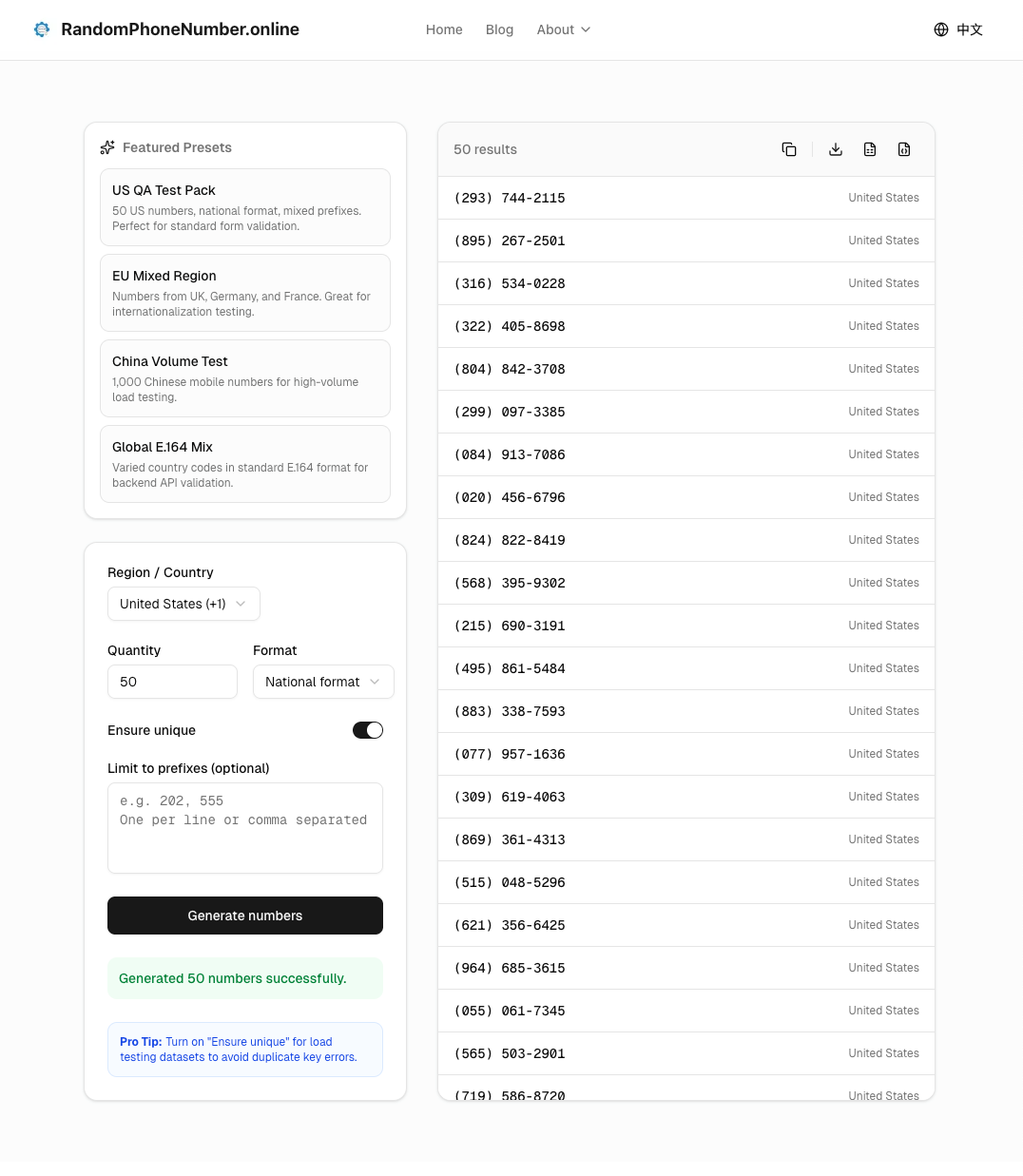Select the China Volume Test preset
1023x1176 pixels.
(245, 378)
